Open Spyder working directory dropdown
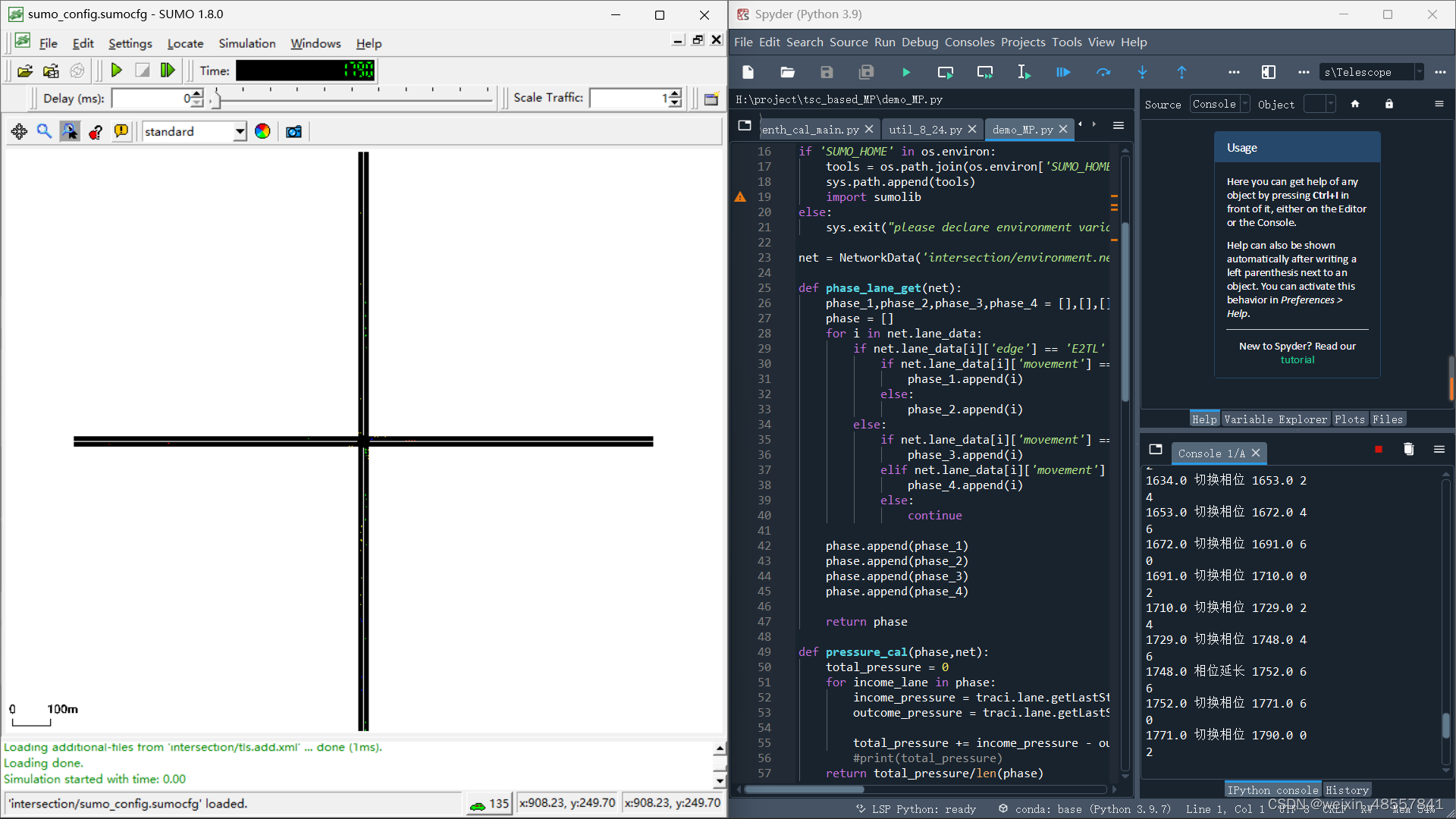Viewport: 1456px width, 819px height. pos(1419,72)
